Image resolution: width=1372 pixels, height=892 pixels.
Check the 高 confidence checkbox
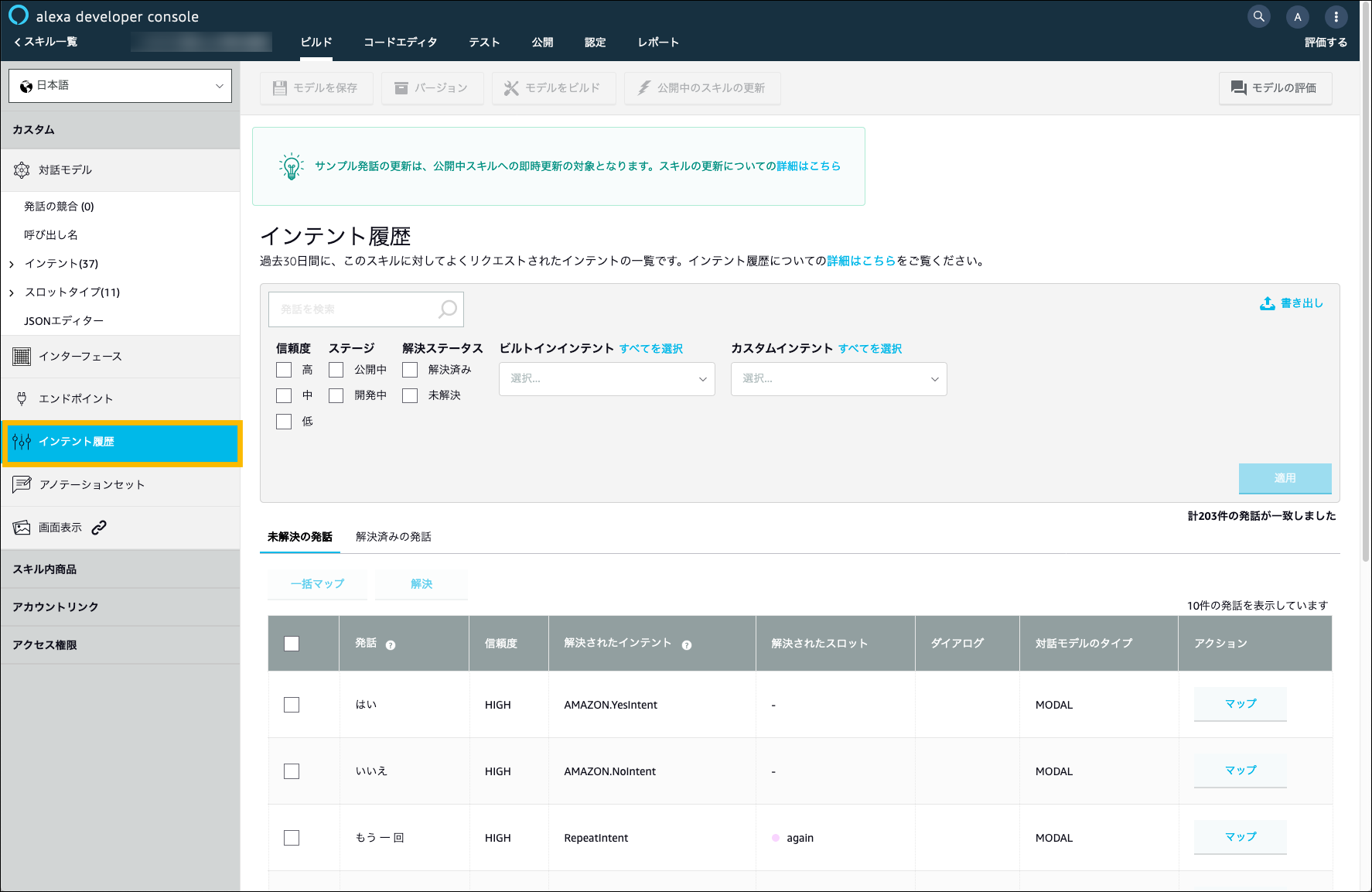284,370
